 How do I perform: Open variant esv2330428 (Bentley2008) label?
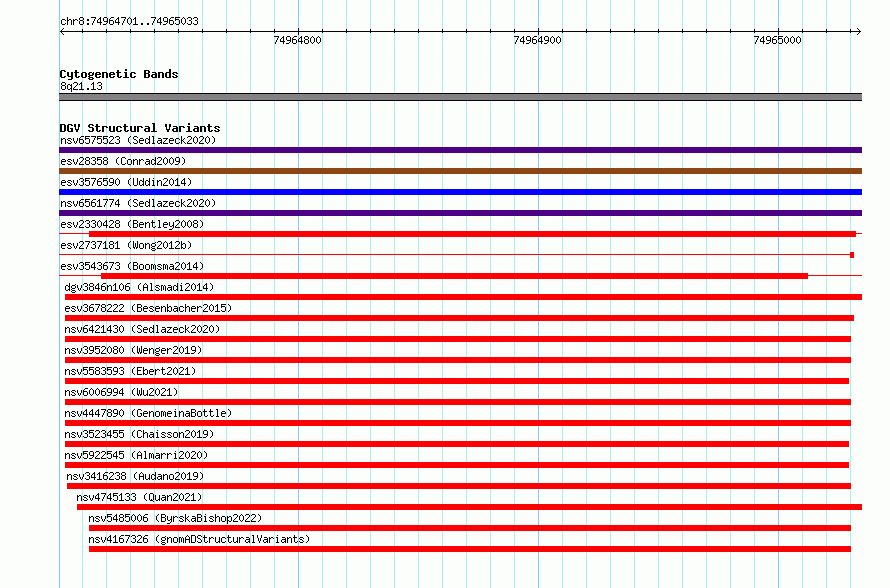(x=132, y=224)
